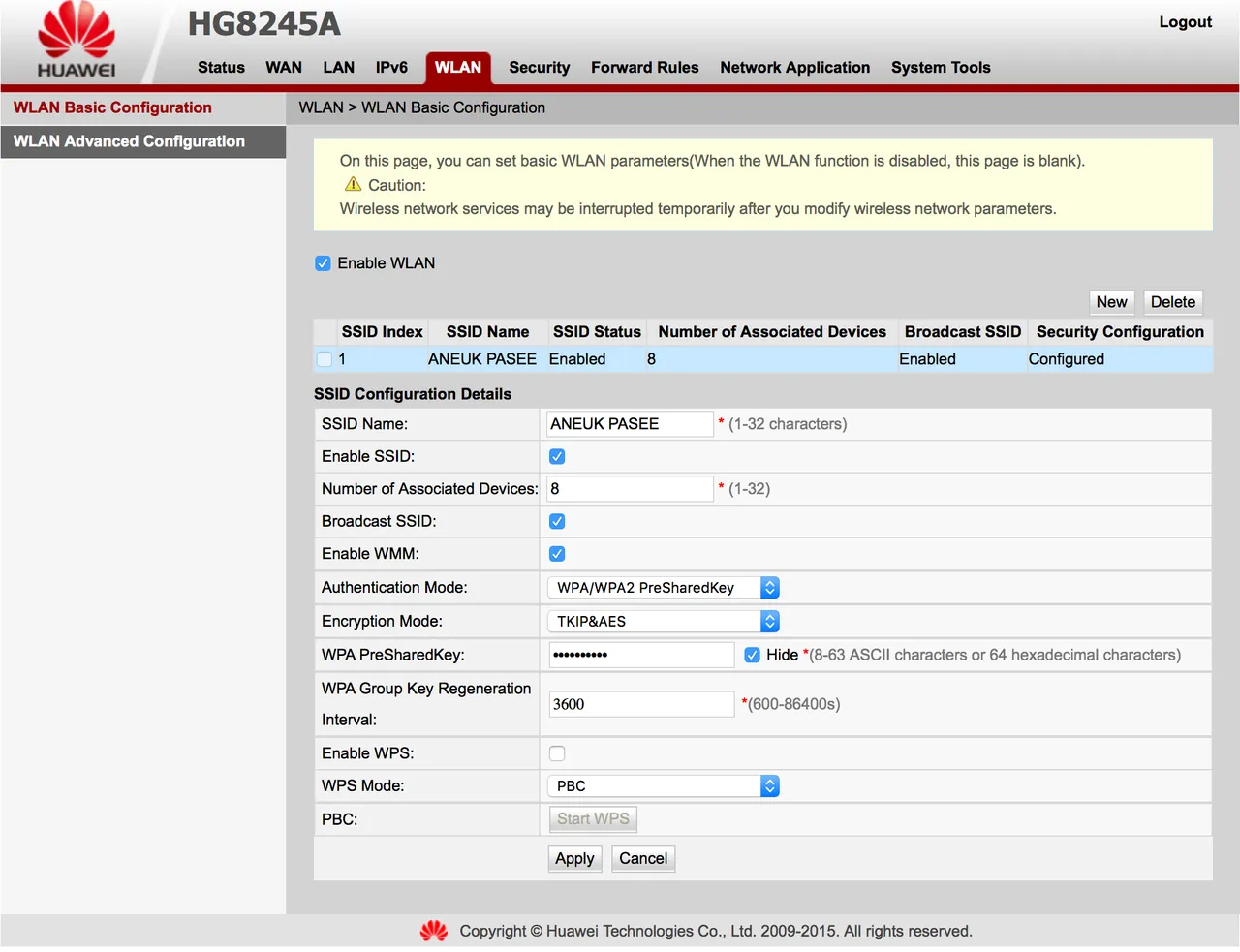Disable the Enable WMM checkbox
The image size is (1240, 952).
pyautogui.click(x=557, y=554)
